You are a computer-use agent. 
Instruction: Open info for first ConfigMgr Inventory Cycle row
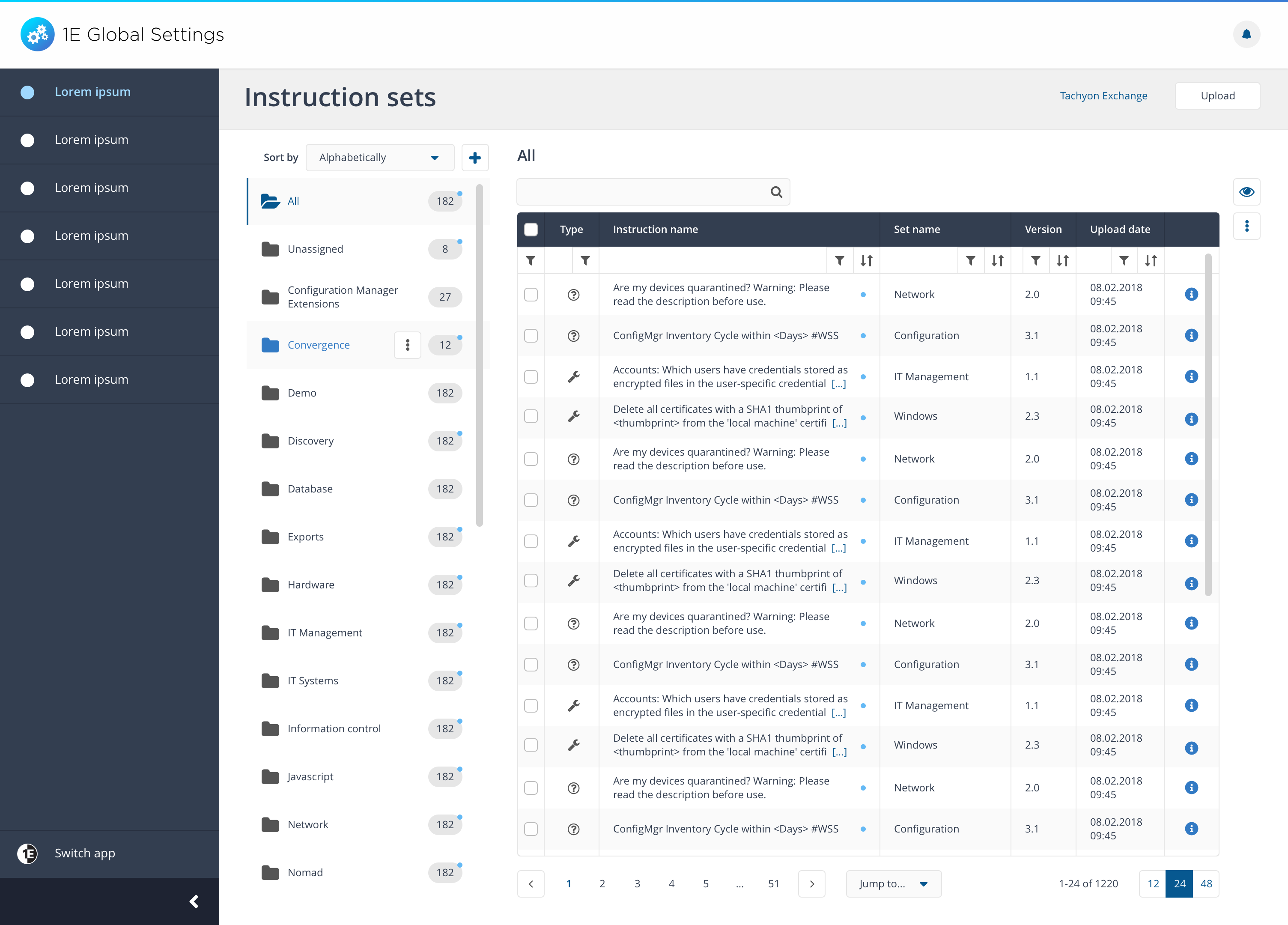1192,336
